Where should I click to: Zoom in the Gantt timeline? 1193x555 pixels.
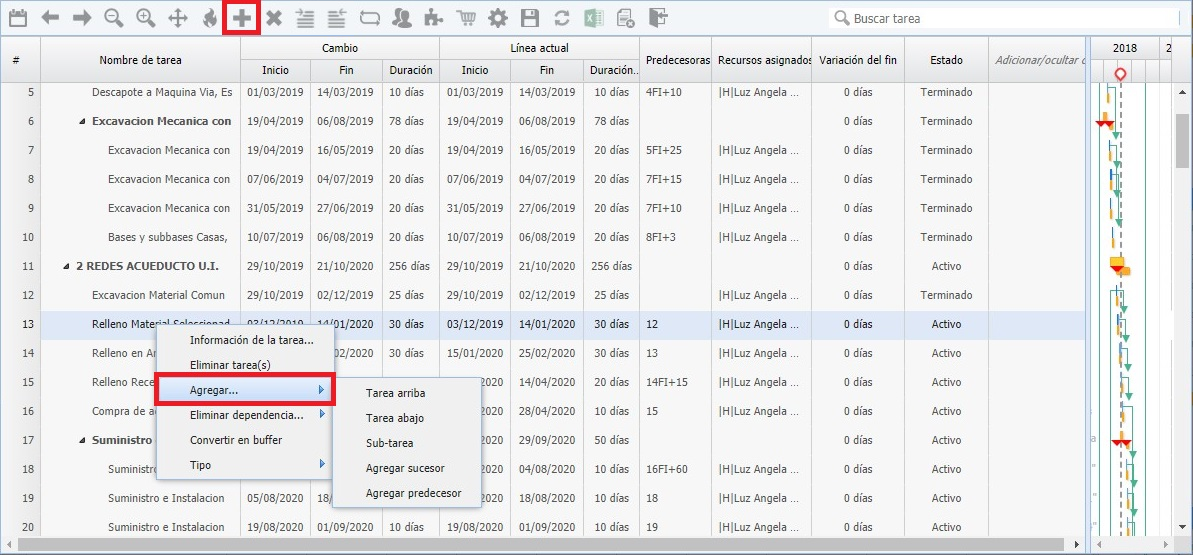146,18
